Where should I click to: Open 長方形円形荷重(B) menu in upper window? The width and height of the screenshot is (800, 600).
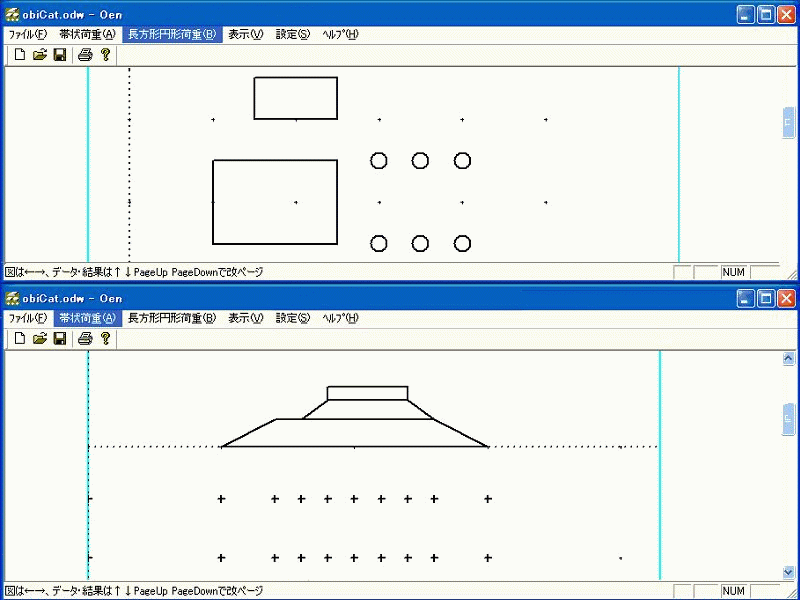click(172, 34)
